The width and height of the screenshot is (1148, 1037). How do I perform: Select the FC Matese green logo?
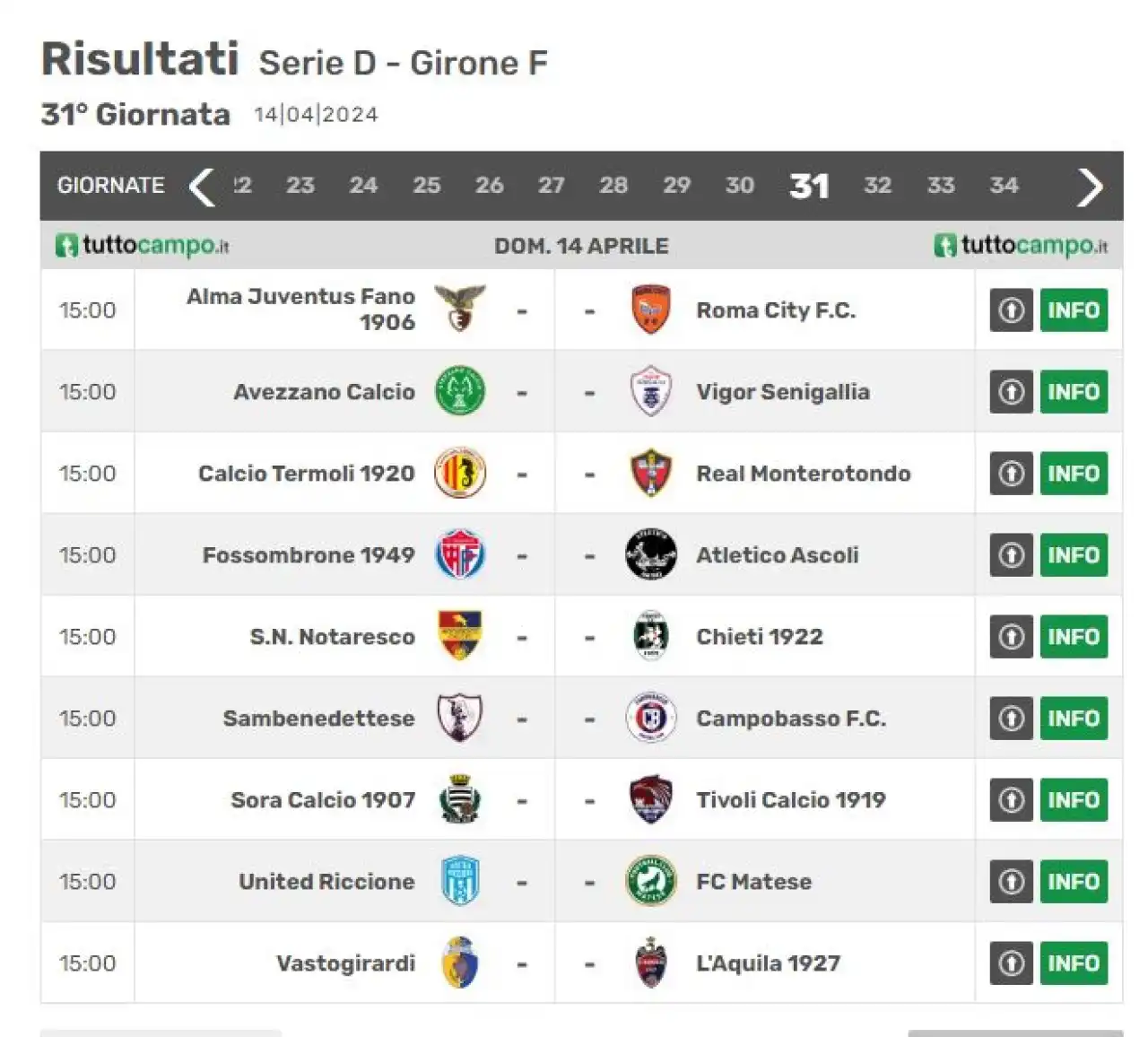[650, 881]
